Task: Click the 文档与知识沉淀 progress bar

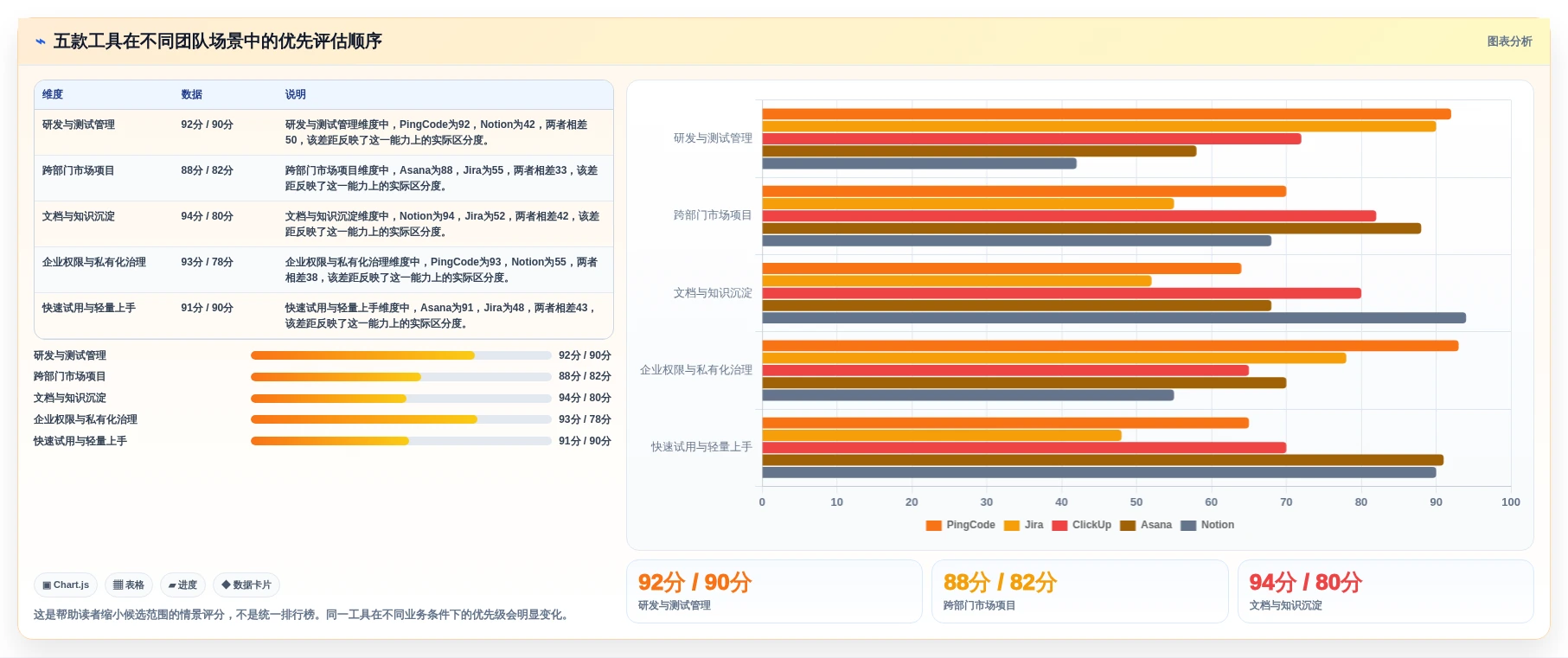Action: click(401, 399)
